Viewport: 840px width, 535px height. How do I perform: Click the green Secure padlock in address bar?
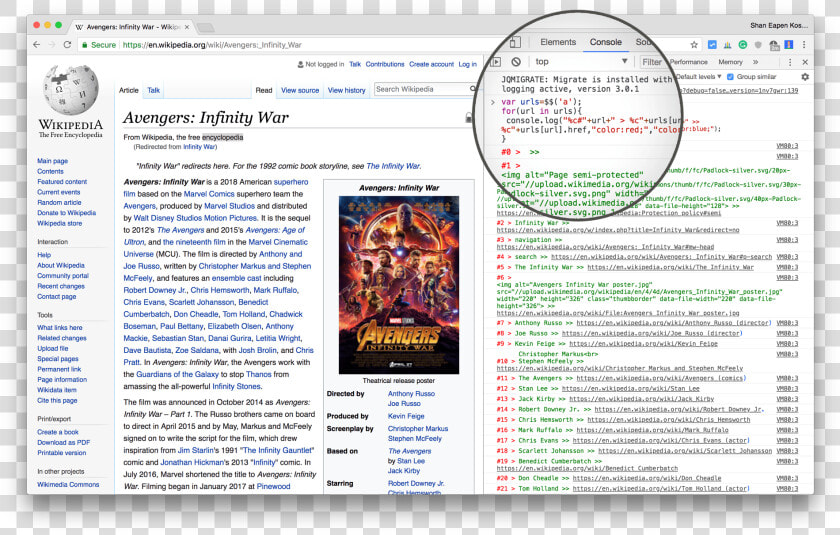click(x=85, y=45)
